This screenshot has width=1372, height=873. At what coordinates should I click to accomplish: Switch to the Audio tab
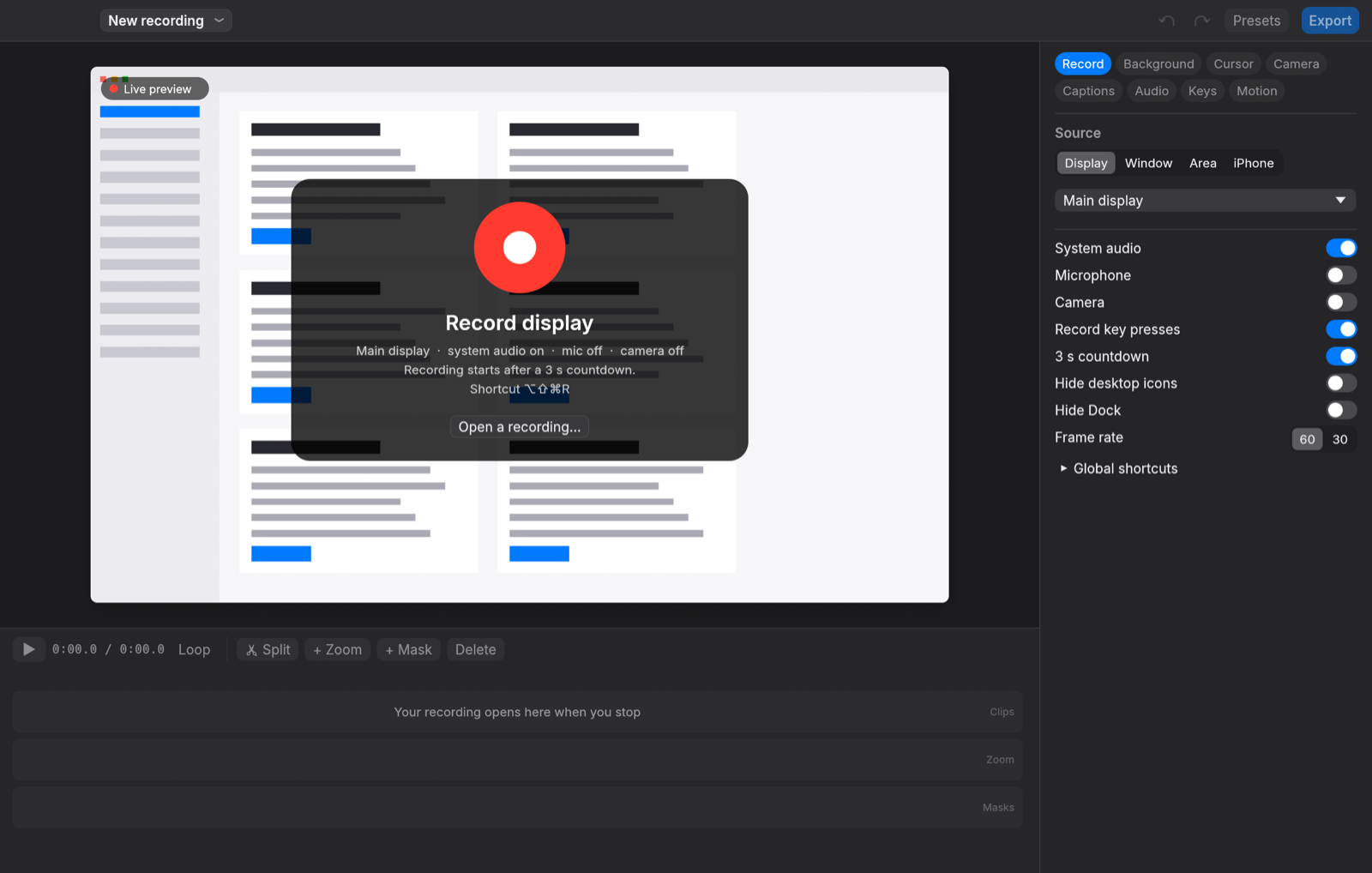pyautogui.click(x=1152, y=91)
